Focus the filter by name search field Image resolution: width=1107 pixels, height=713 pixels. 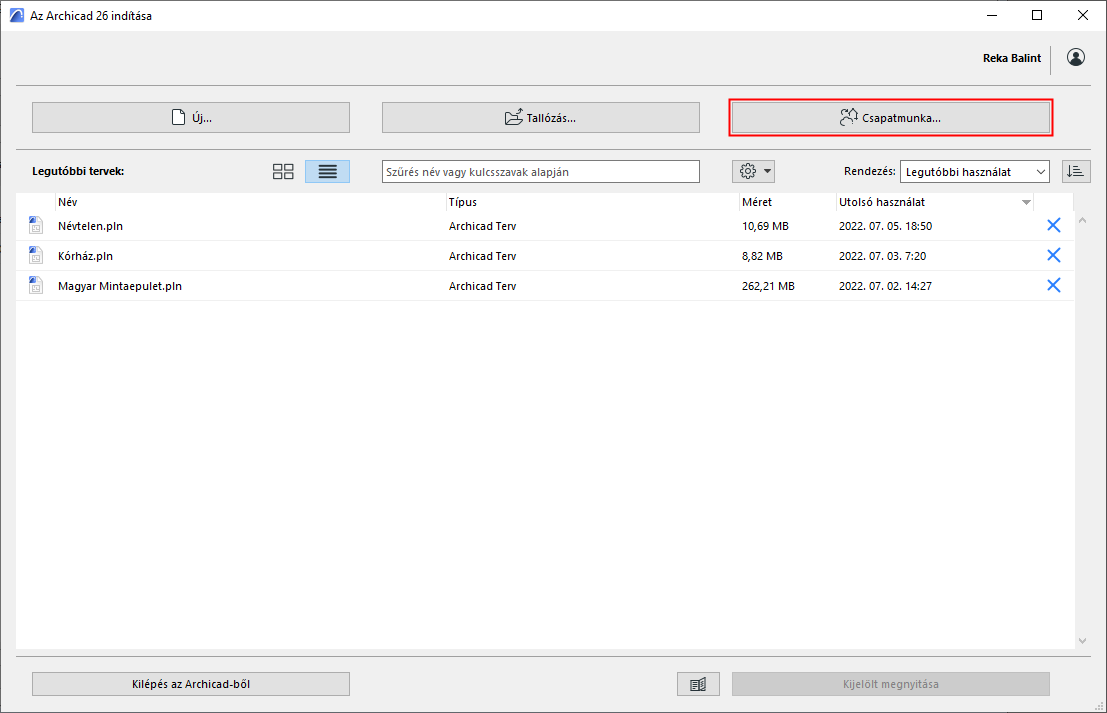(x=541, y=172)
